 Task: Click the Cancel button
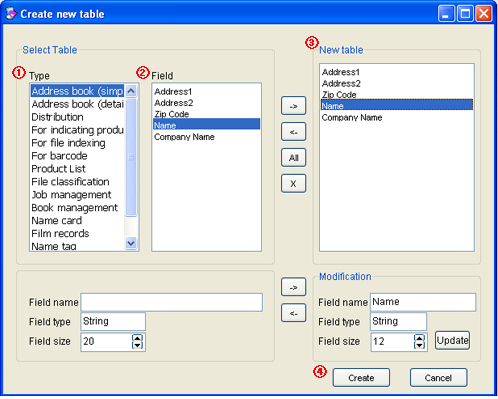tap(438, 378)
